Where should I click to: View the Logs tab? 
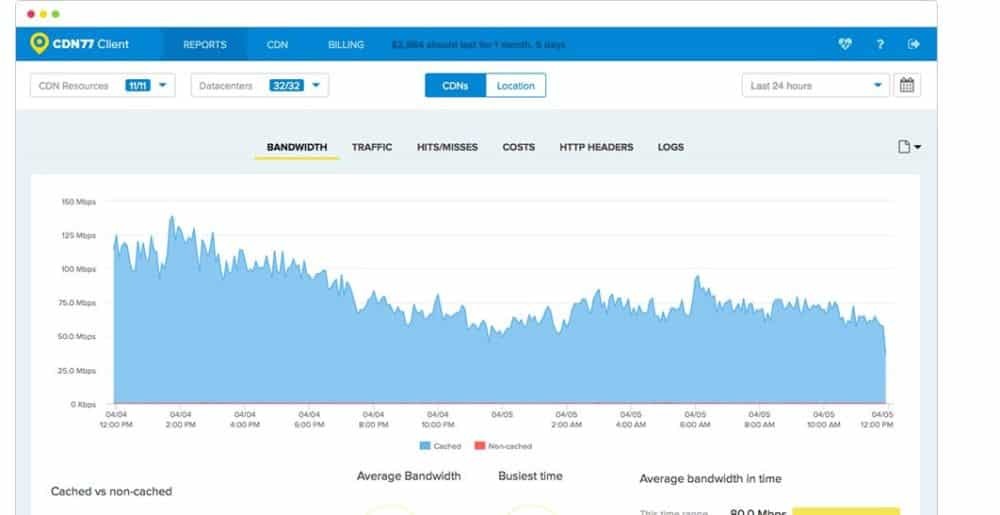(x=671, y=147)
